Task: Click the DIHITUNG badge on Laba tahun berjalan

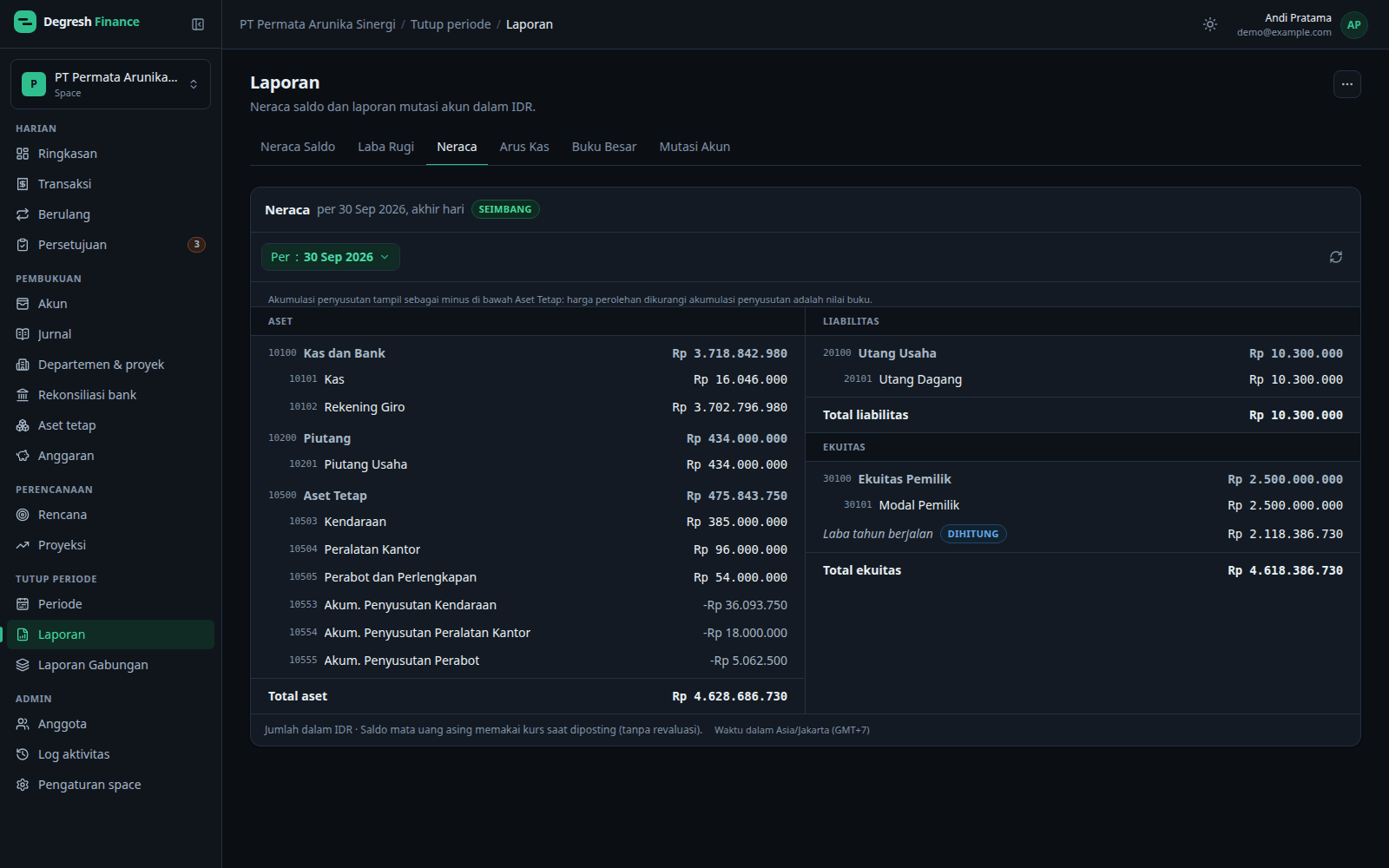Action: (x=973, y=534)
